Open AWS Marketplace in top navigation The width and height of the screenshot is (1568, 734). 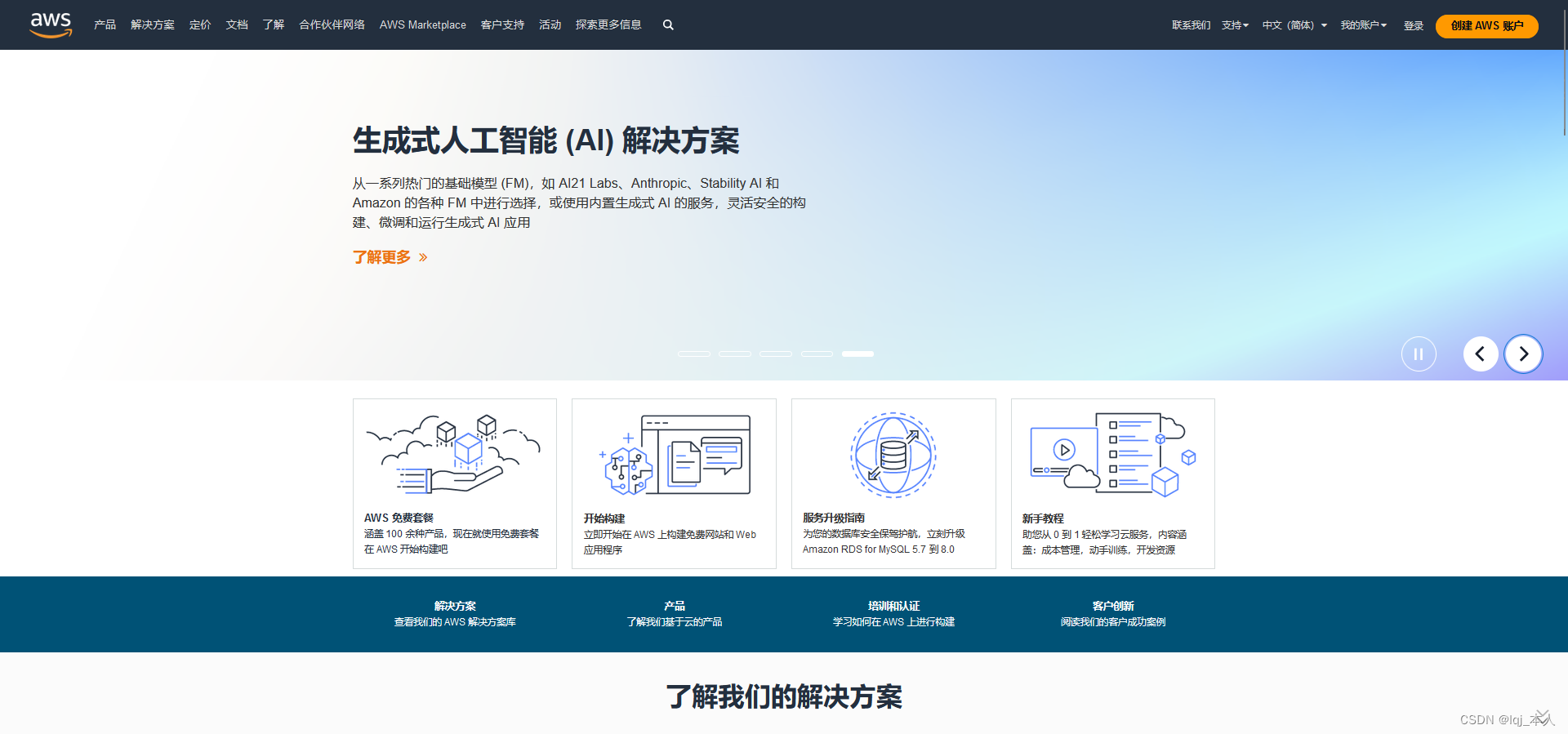tap(423, 25)
